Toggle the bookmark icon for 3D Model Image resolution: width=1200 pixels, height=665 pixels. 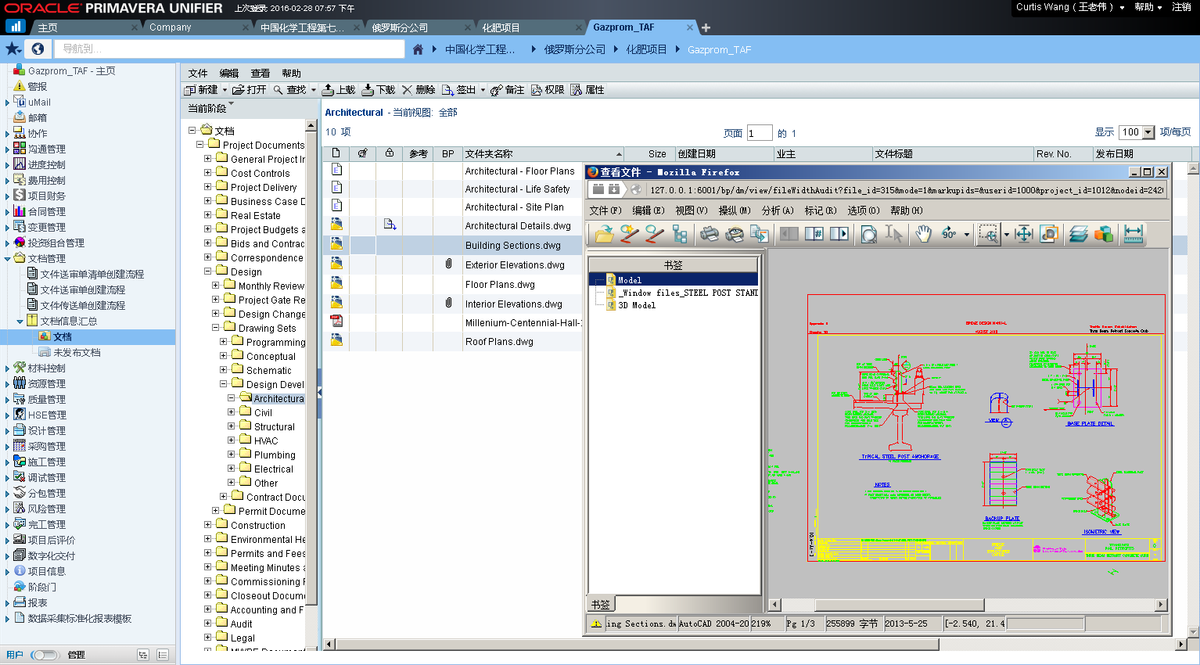(x=611, y=305)
